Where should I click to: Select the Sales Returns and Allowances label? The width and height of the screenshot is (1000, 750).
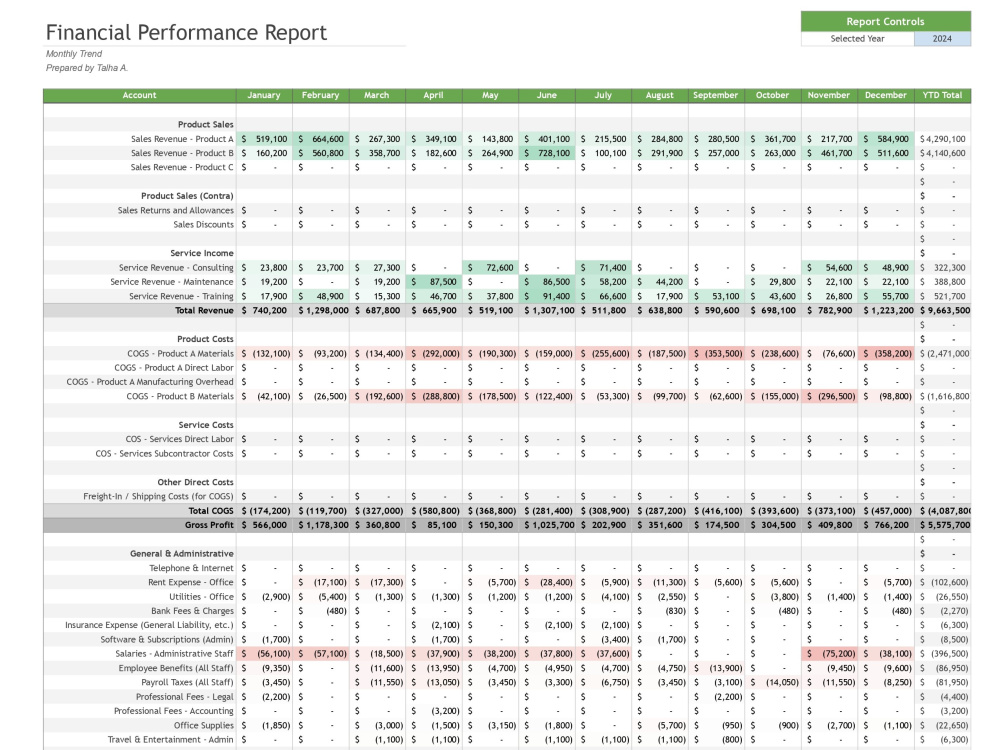(x=175, y=210)
